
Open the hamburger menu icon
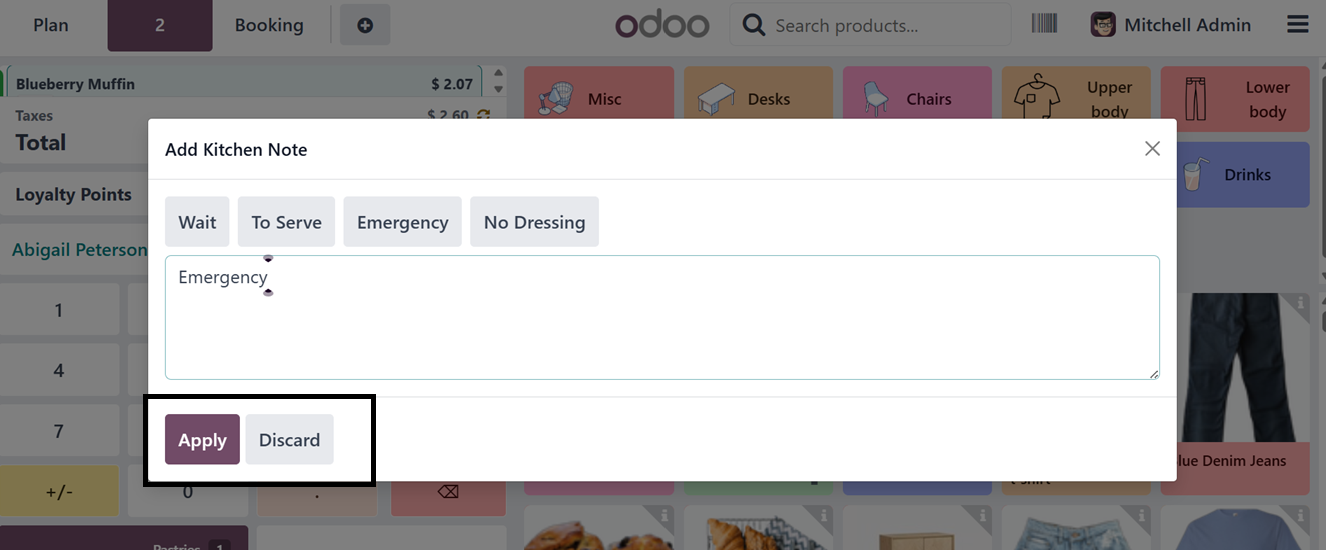[1298, 24]
